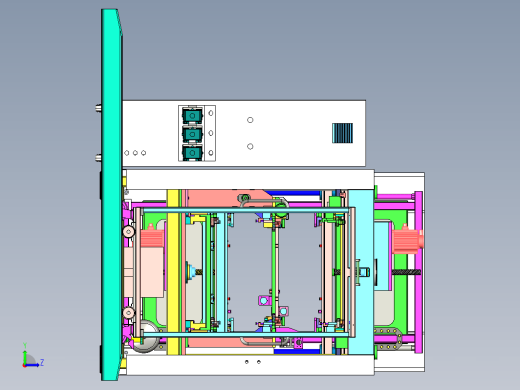The height and width of the screenshot is (390, 520).
Task: Select the cable chain with yellow links
Action: pyautogui.click(x=389, y=339)
